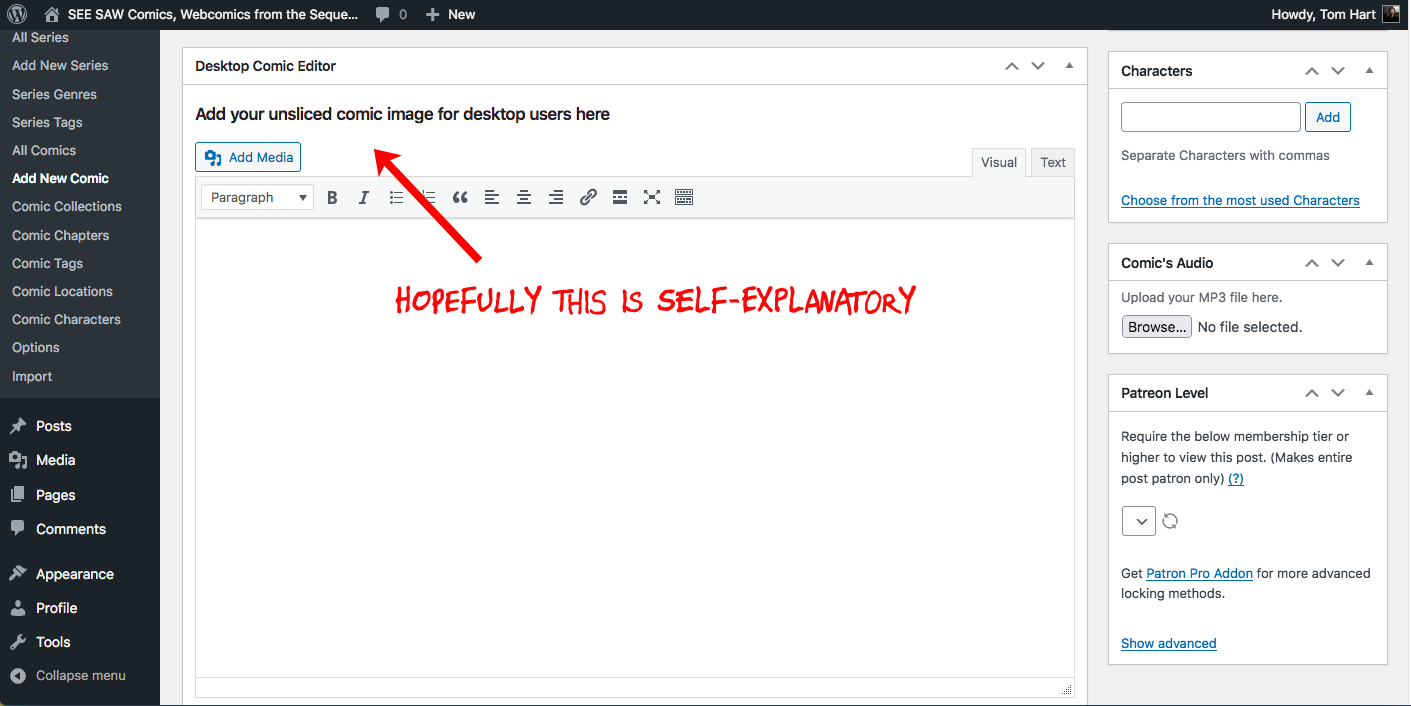
Task: Move Patreon Level box down
Action: point(1338,393)
